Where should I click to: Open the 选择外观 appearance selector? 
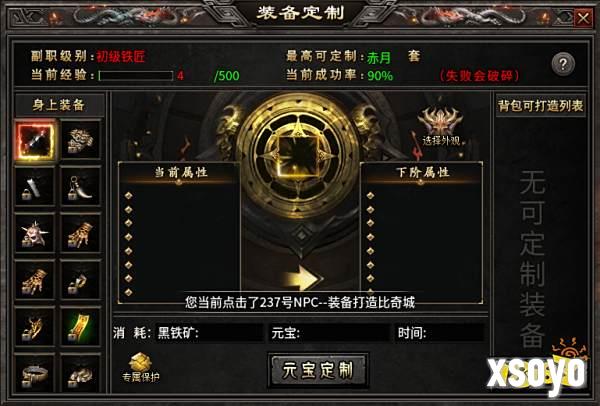[441, 127]
